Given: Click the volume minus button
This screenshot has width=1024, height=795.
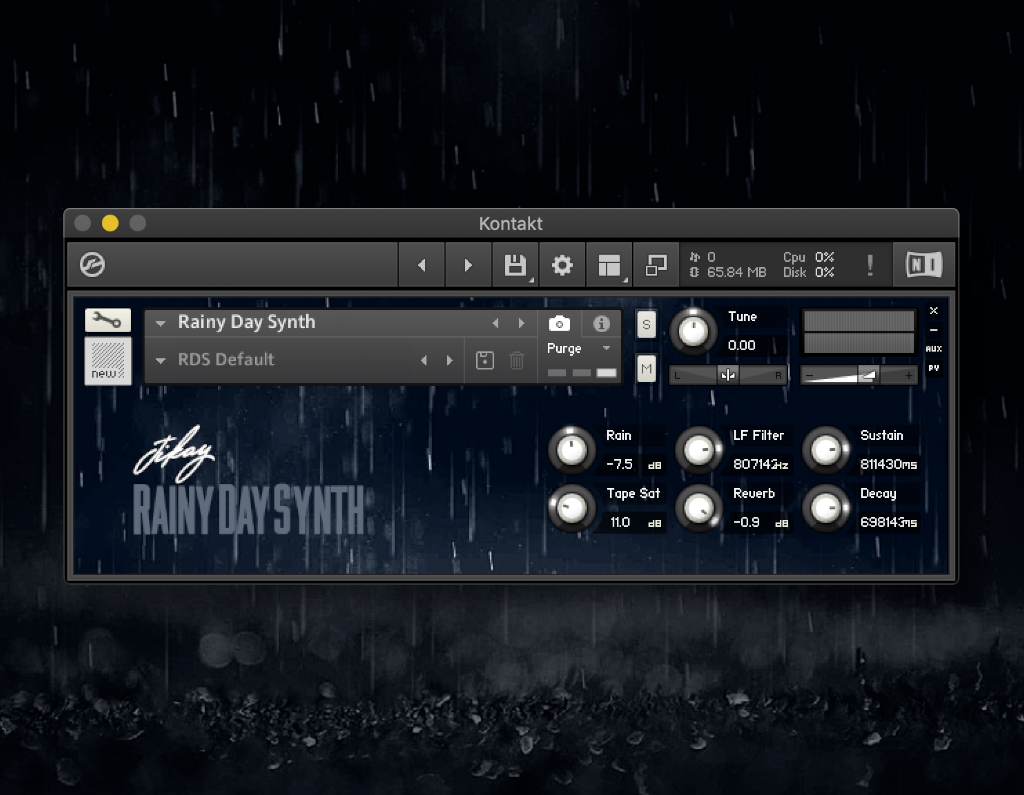Looking at the screenshot, I should point(810,376).
